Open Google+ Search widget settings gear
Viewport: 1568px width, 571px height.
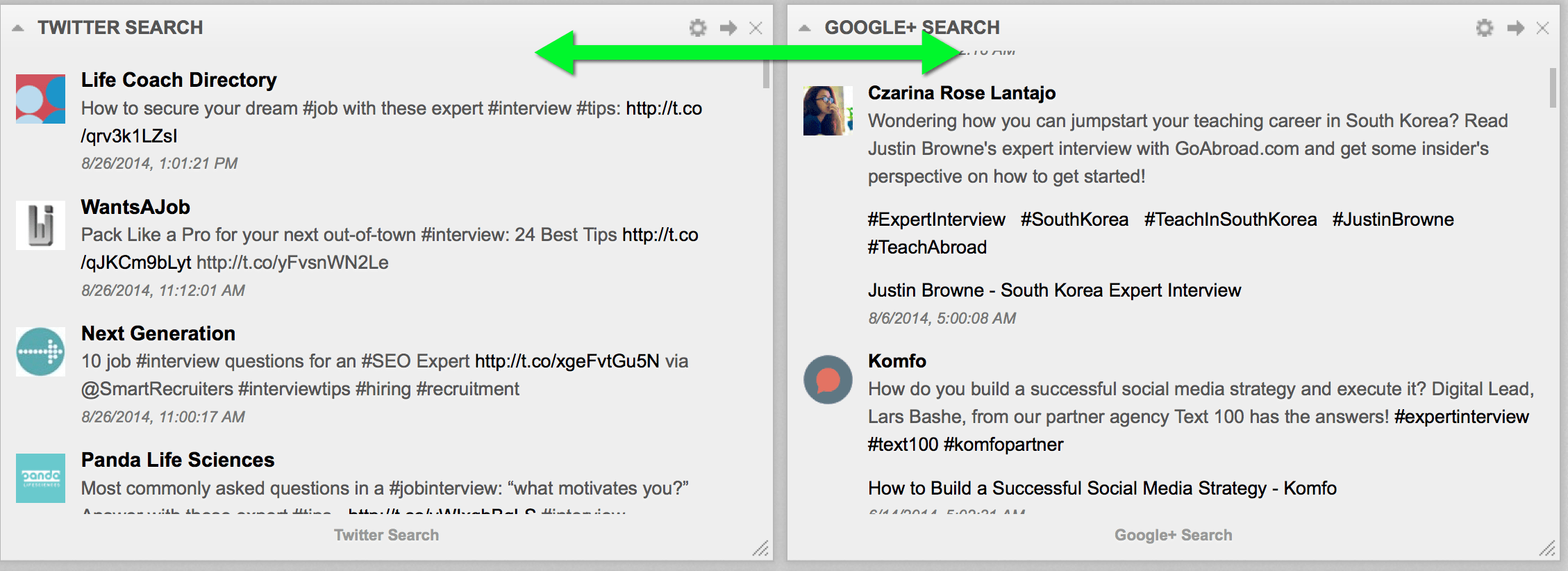pyautogui.click(x=1484, y=28)
